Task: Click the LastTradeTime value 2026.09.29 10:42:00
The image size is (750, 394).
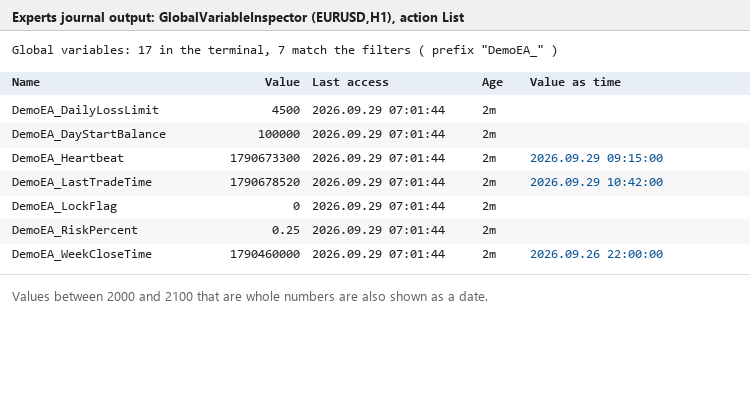Action: pyautogui.click(x=596, y=182)
